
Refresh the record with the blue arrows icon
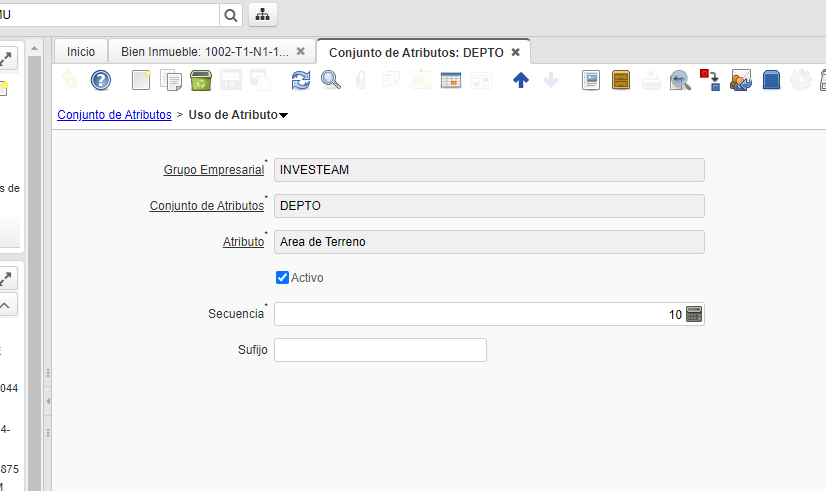tap(301, 81)
